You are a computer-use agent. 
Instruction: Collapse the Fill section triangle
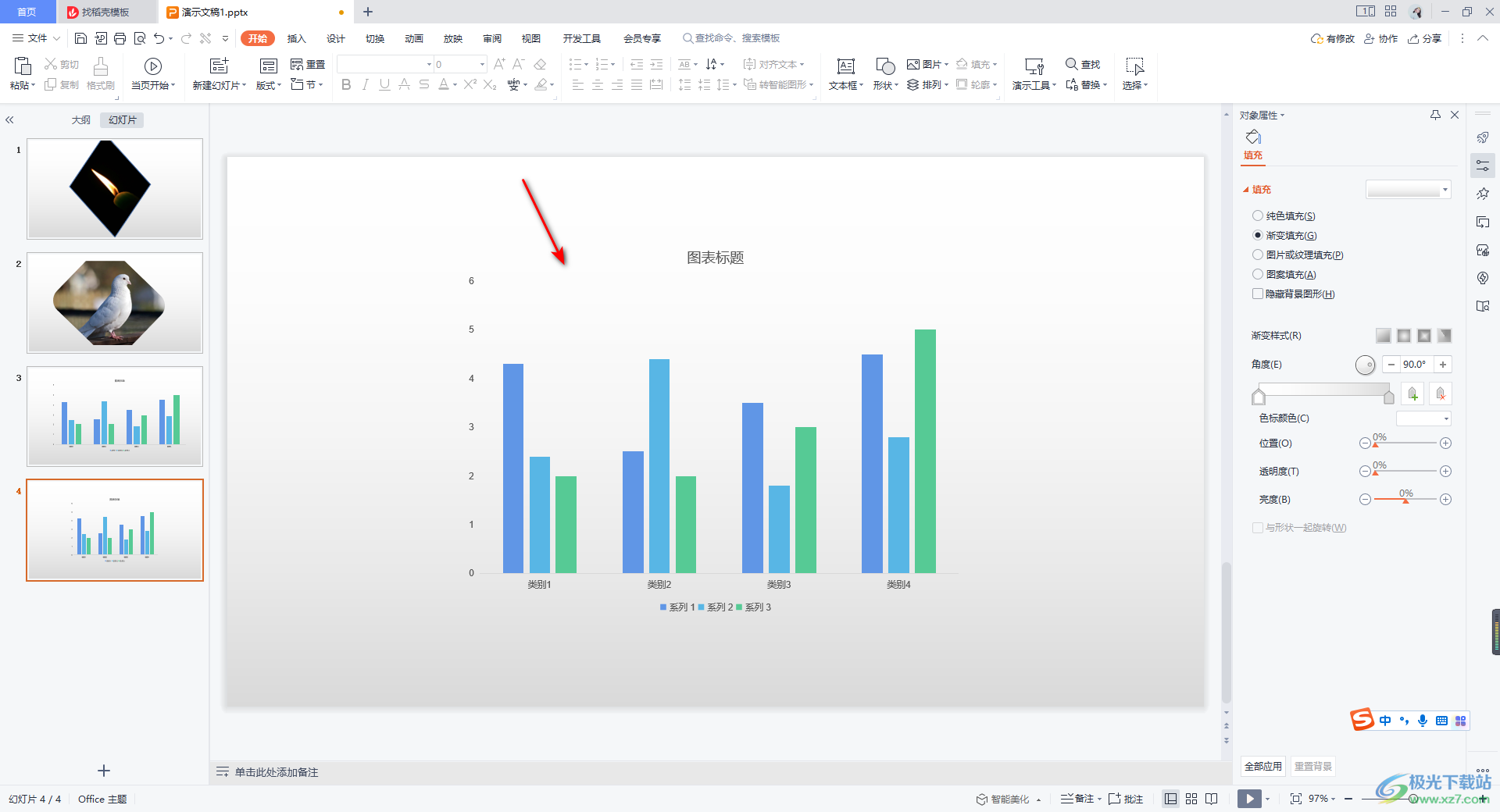pyautogui.click(x=1246, y=190)
